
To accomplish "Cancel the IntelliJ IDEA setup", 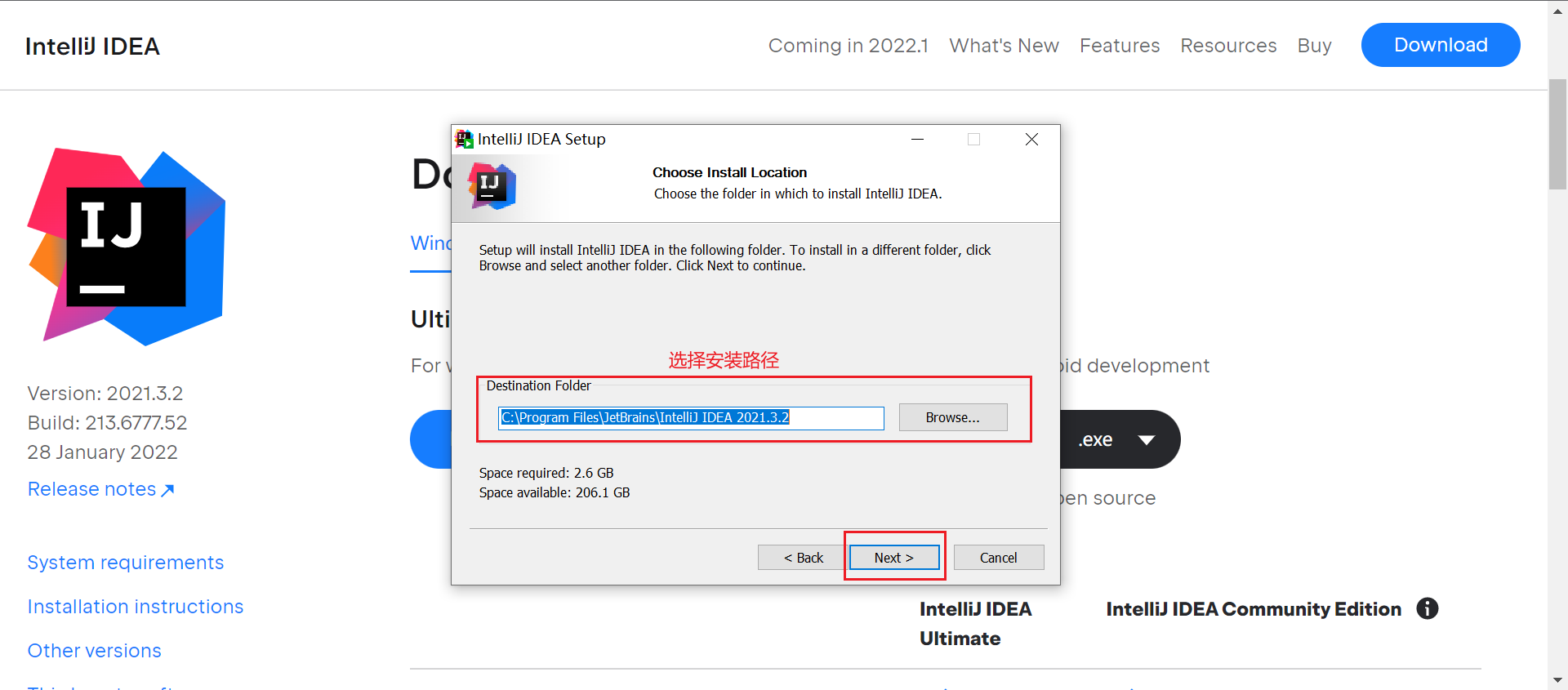I will coord(999,558).
